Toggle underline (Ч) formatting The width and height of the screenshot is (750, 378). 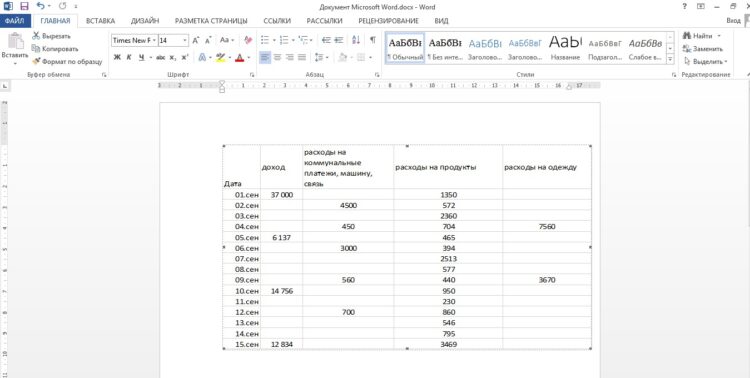[x=142, y=57]
